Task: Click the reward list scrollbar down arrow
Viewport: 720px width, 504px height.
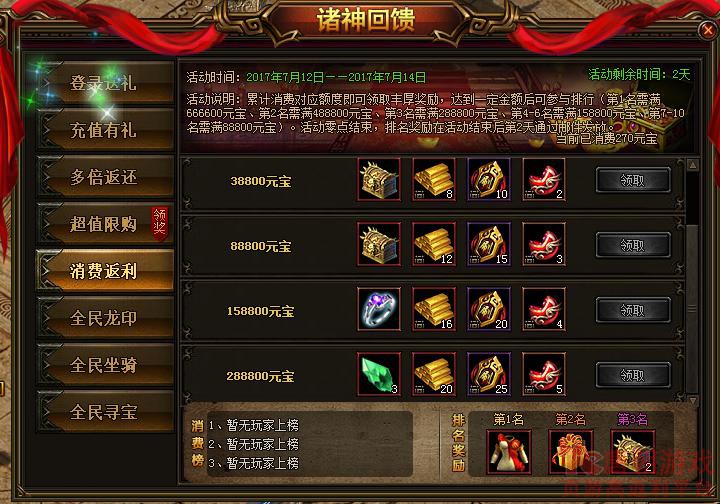Action: point(692,400)
